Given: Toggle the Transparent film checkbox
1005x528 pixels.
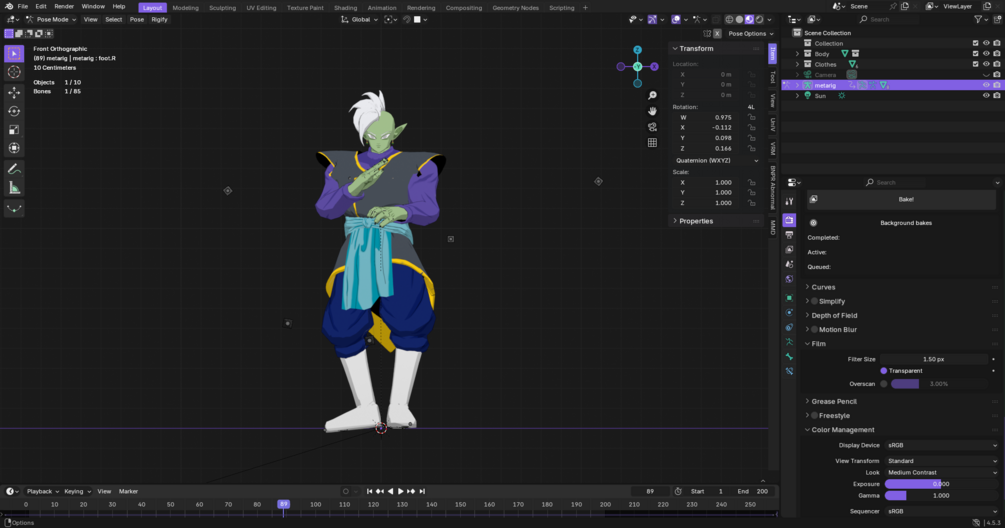Looking at the screenshot, I should [883, 371].
